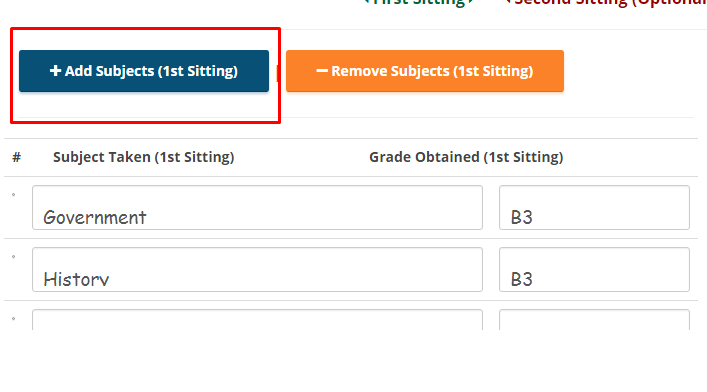The width and height of the screenshot is (707, 392).
Task: Click the plus icon on Add Subjects
Action: click(x=55, y=71)
